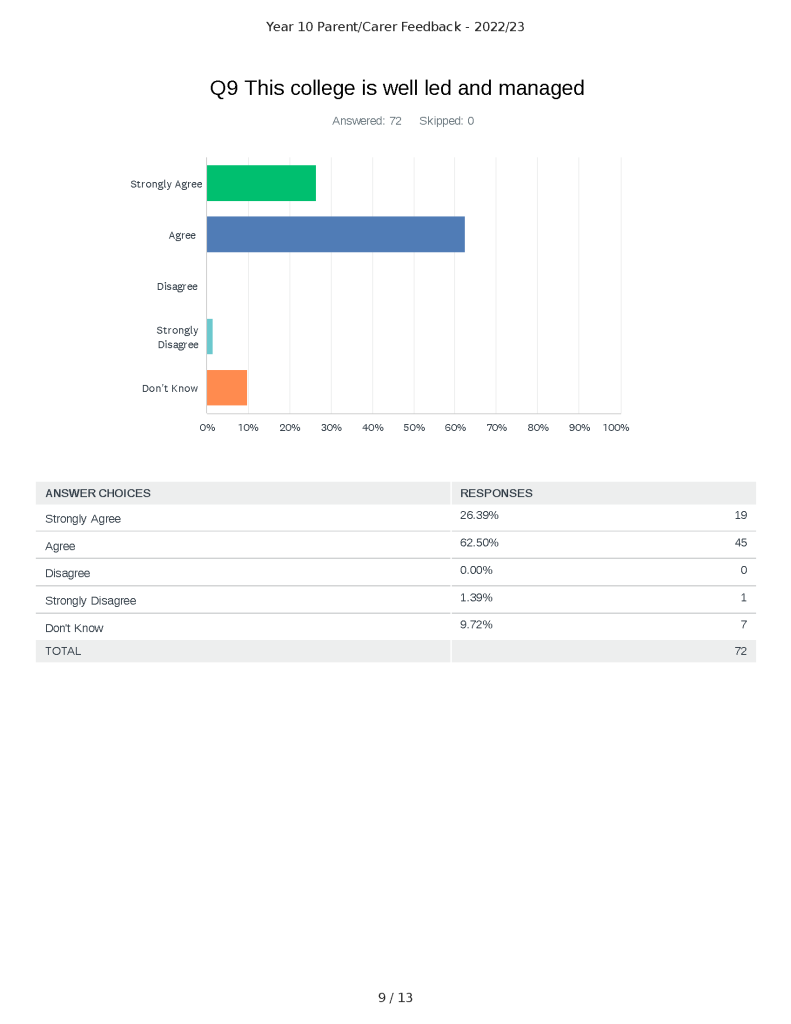Click the Don't Know table row label

tap(74, 628)
